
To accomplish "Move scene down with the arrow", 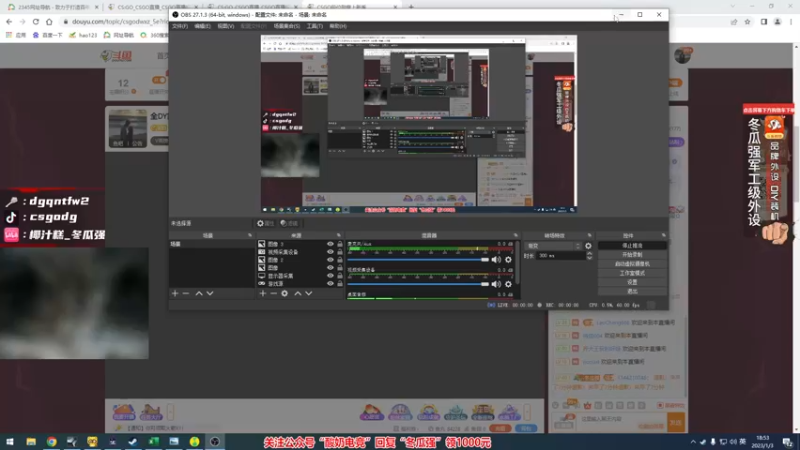I will [210, 293].
